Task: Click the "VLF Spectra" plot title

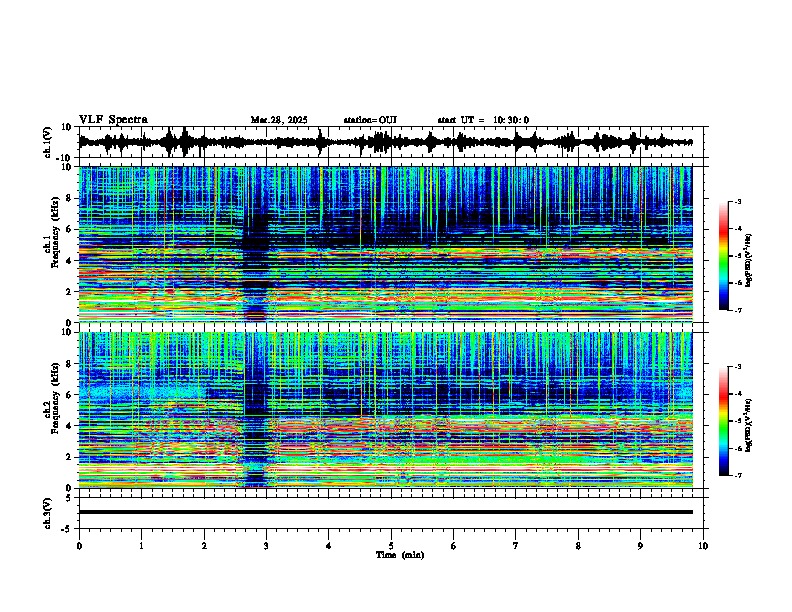Action: coord(113,120)
